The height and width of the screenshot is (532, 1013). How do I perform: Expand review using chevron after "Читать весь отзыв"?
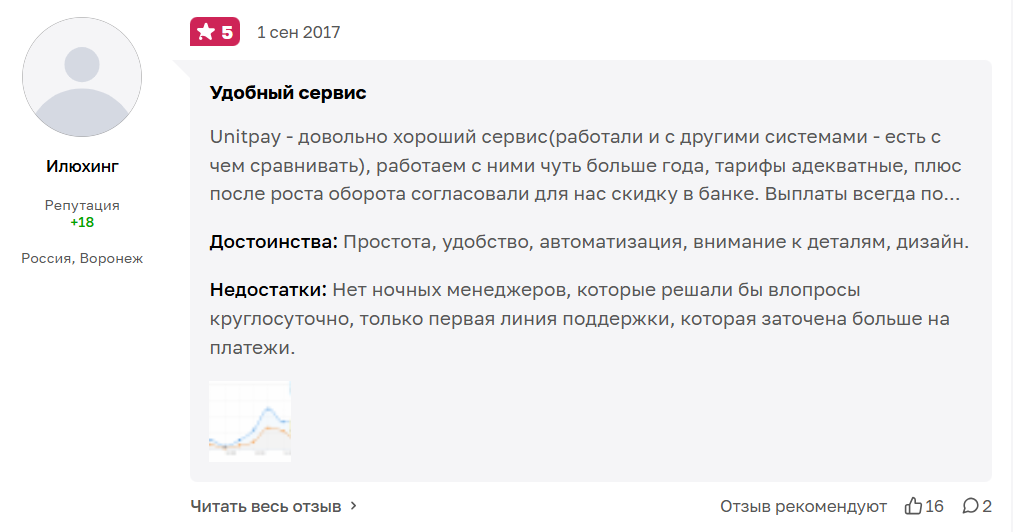click(x=354, y=506)
